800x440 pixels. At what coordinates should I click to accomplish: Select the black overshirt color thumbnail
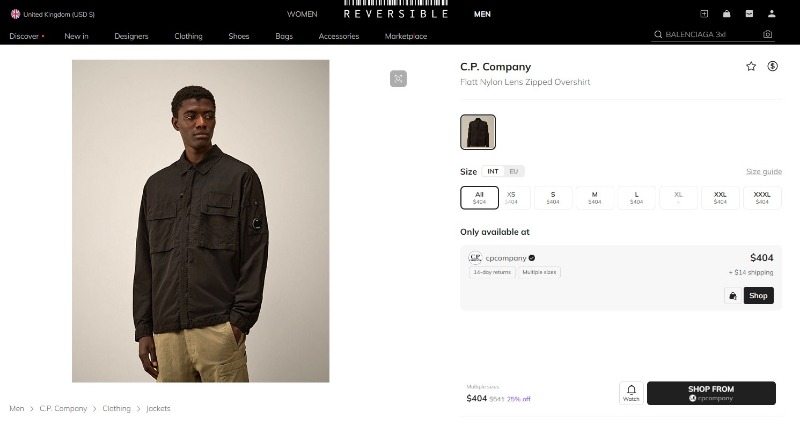[x=478, y=132]
